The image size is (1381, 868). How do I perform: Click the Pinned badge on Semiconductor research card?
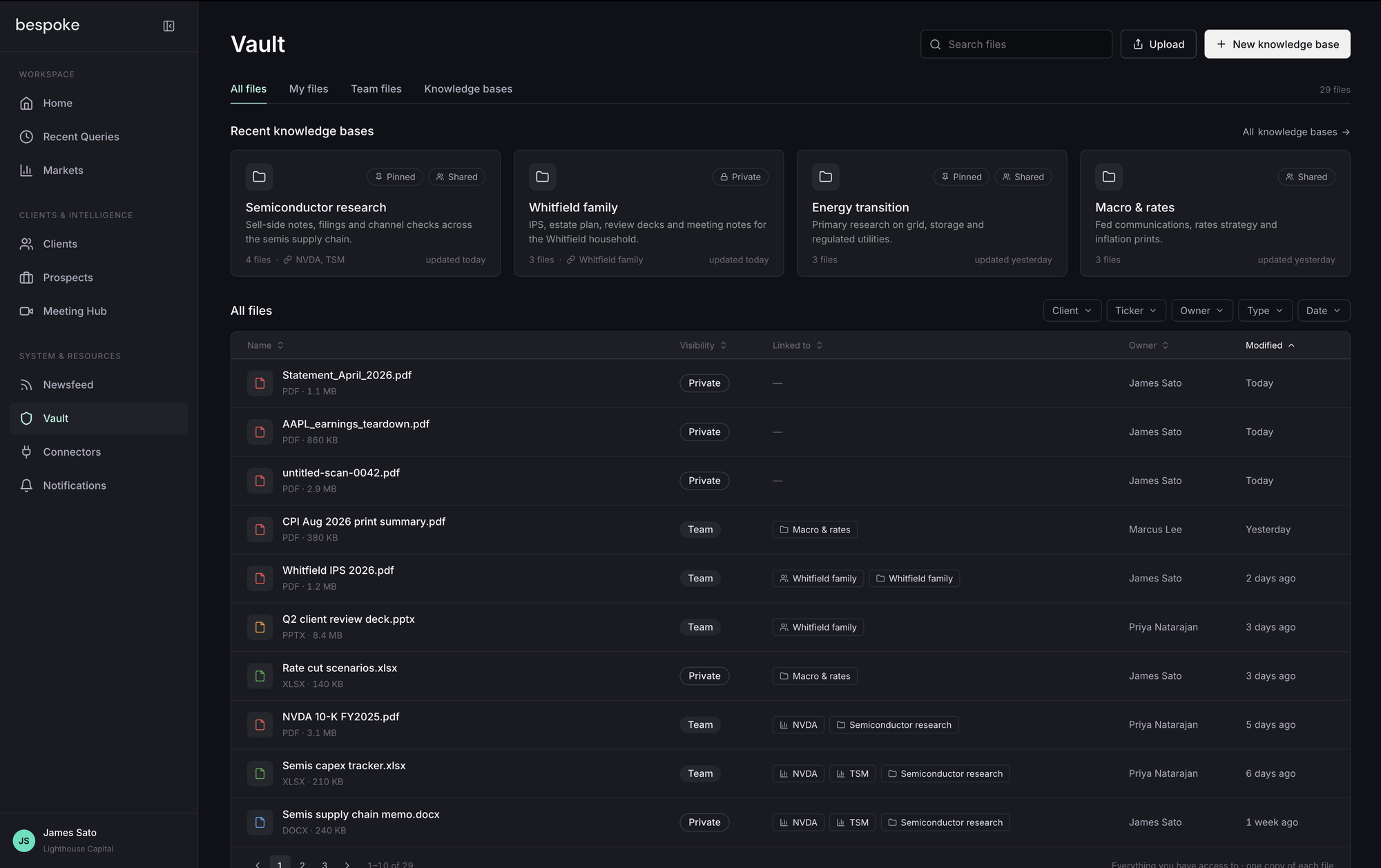395,177
